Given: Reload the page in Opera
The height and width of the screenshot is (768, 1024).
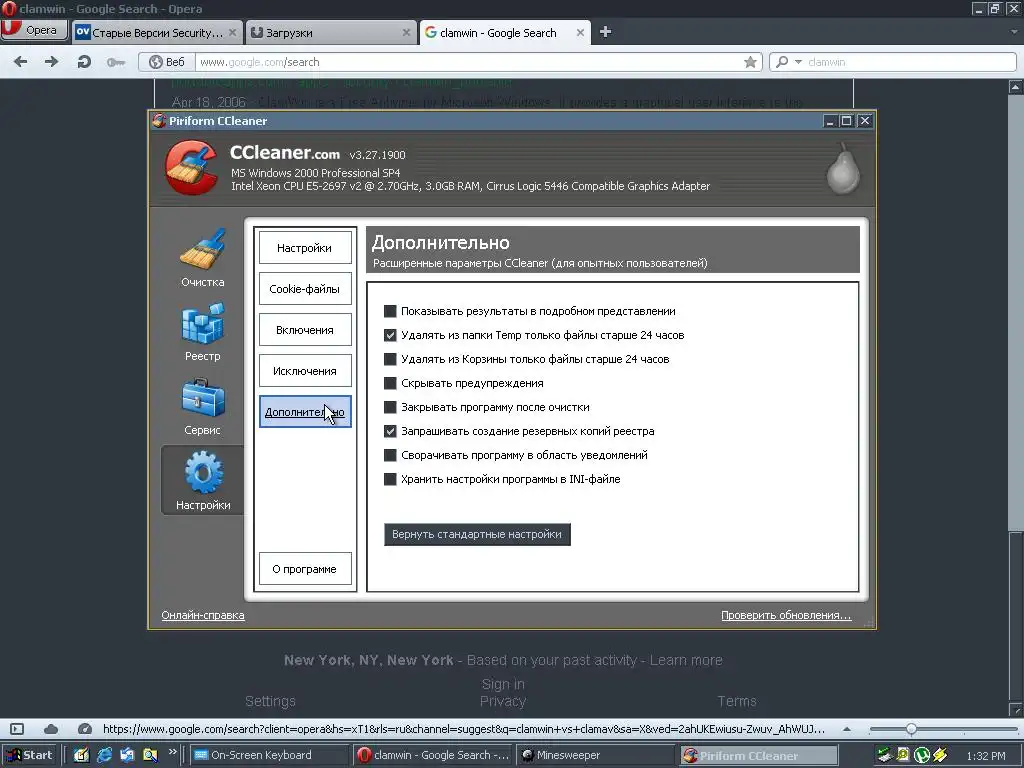Looking at the screenshot, I should coord(84,62).
